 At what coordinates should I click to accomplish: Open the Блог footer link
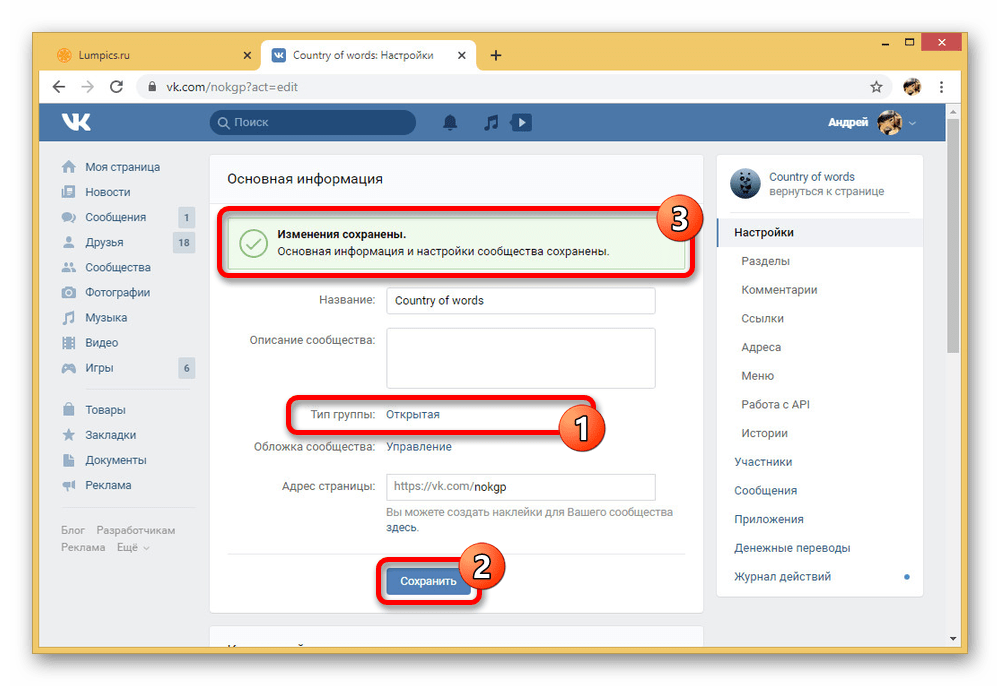pyautogui.click(x=73, y=530)
